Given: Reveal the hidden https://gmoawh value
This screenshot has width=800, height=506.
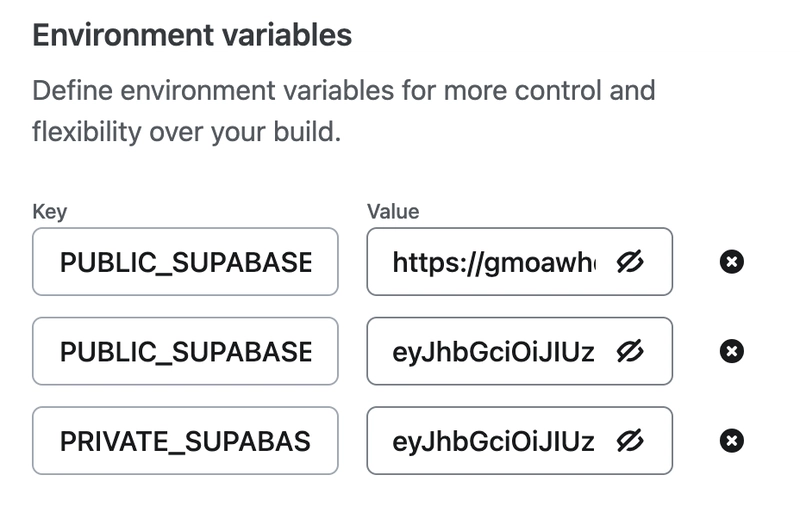Looking at the screenshot, I should (x=630, y=262).
